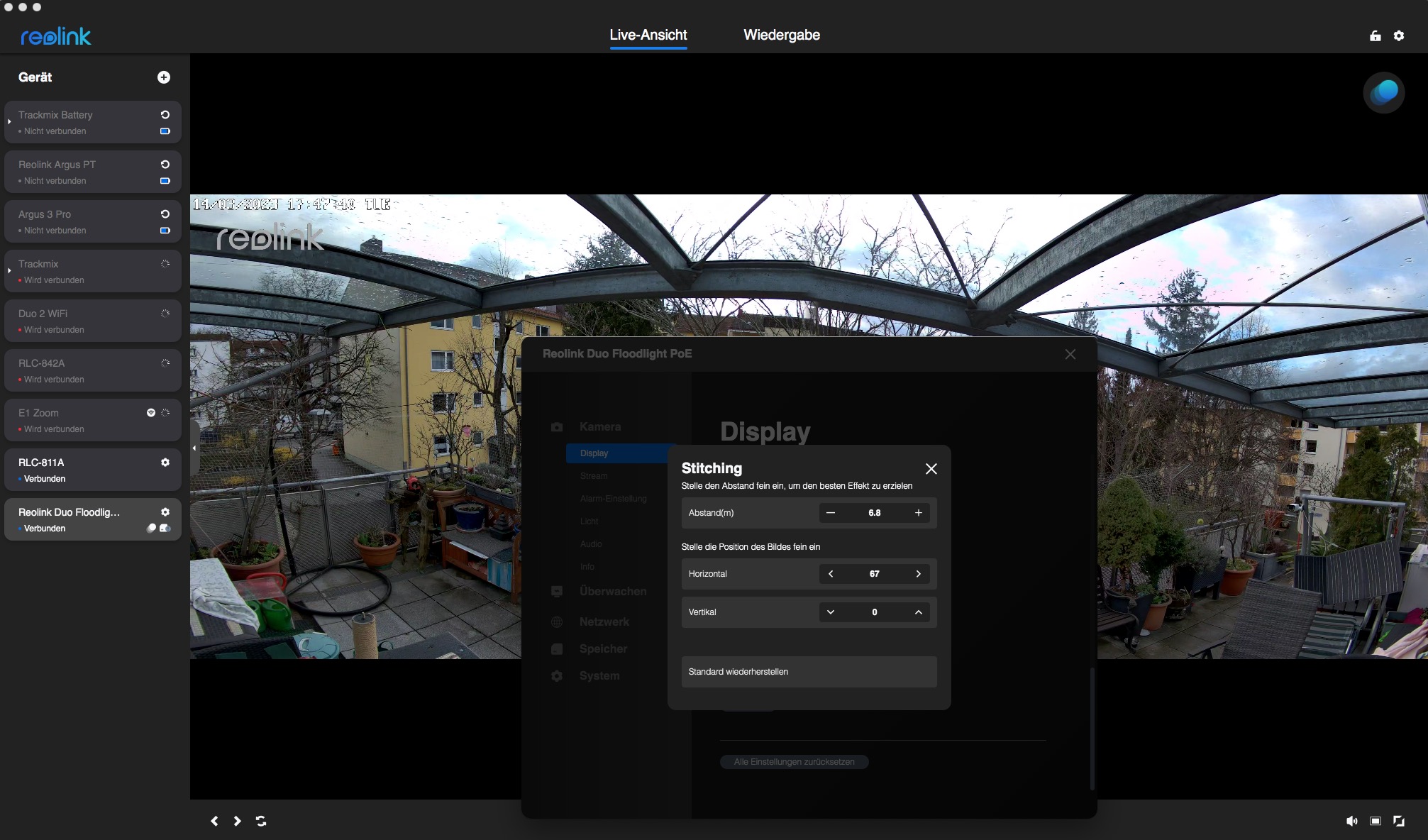The width and height of the screenshot is (1428, 840).
Task: Open settings gear for RLC-811A
Action: (165, 463)
